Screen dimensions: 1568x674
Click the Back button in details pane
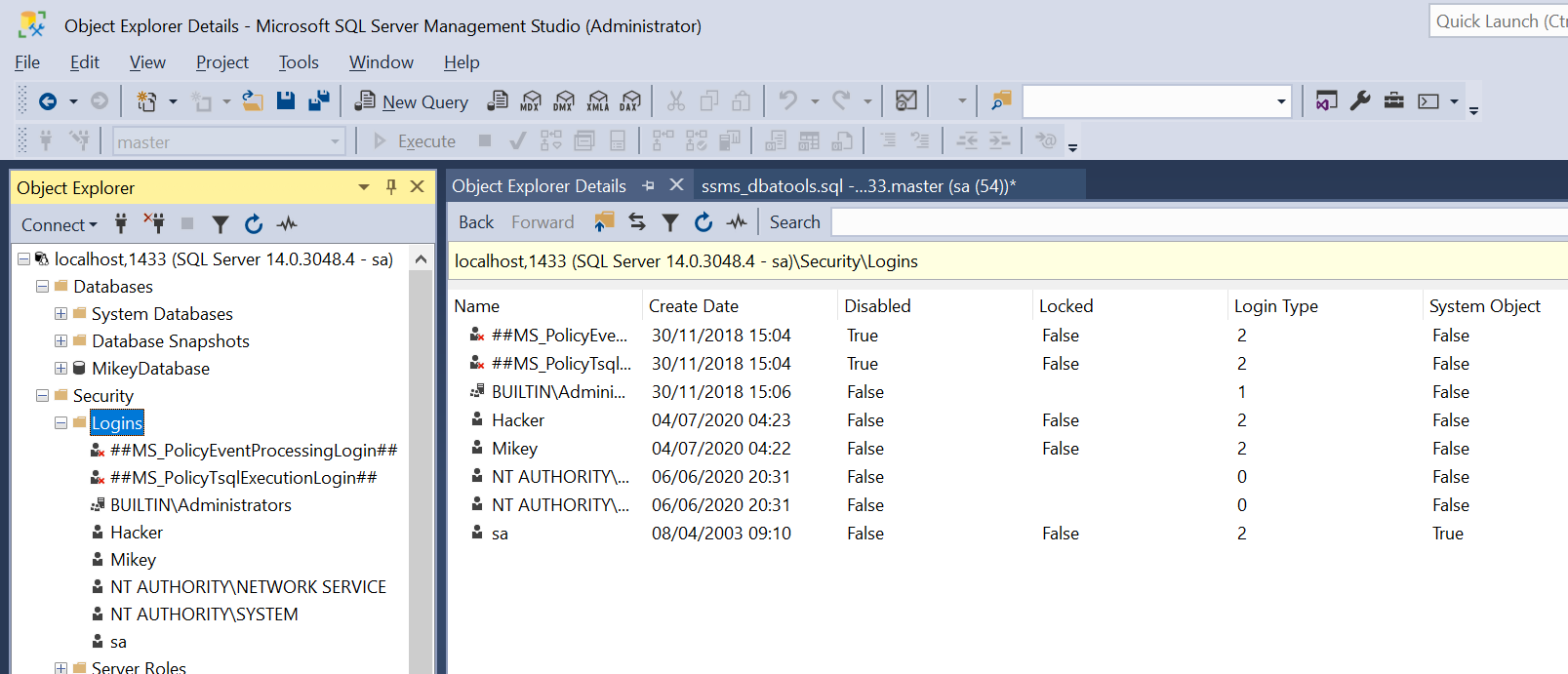[x=476, y=222]
